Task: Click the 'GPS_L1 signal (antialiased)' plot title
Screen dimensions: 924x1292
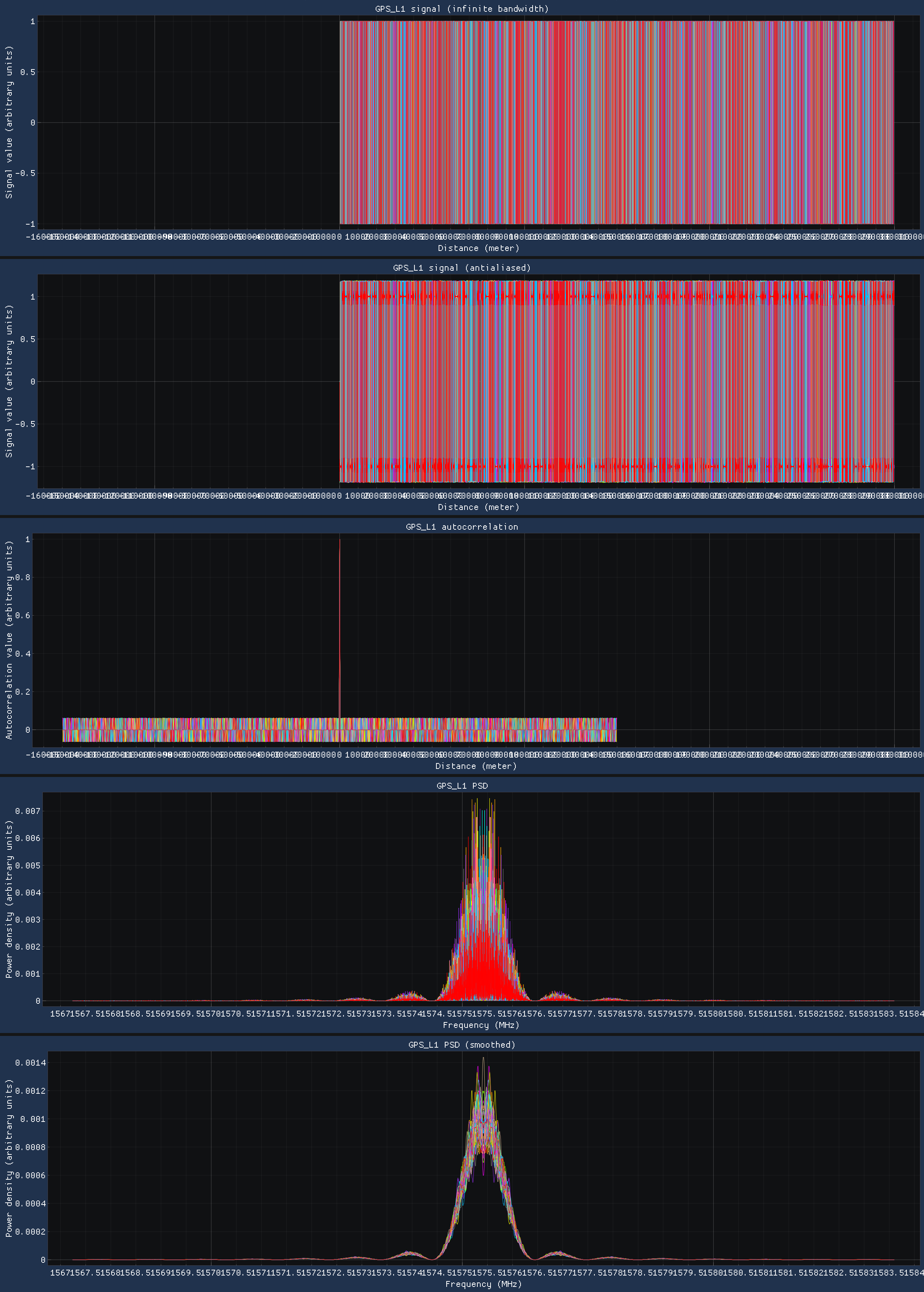Action: click(461, 267)
